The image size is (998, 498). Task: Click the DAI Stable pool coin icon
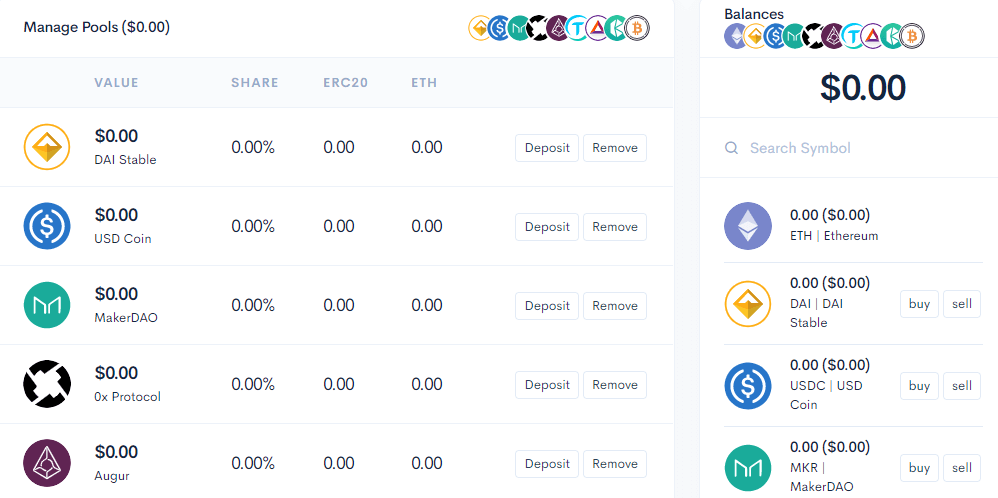point(47,148)
